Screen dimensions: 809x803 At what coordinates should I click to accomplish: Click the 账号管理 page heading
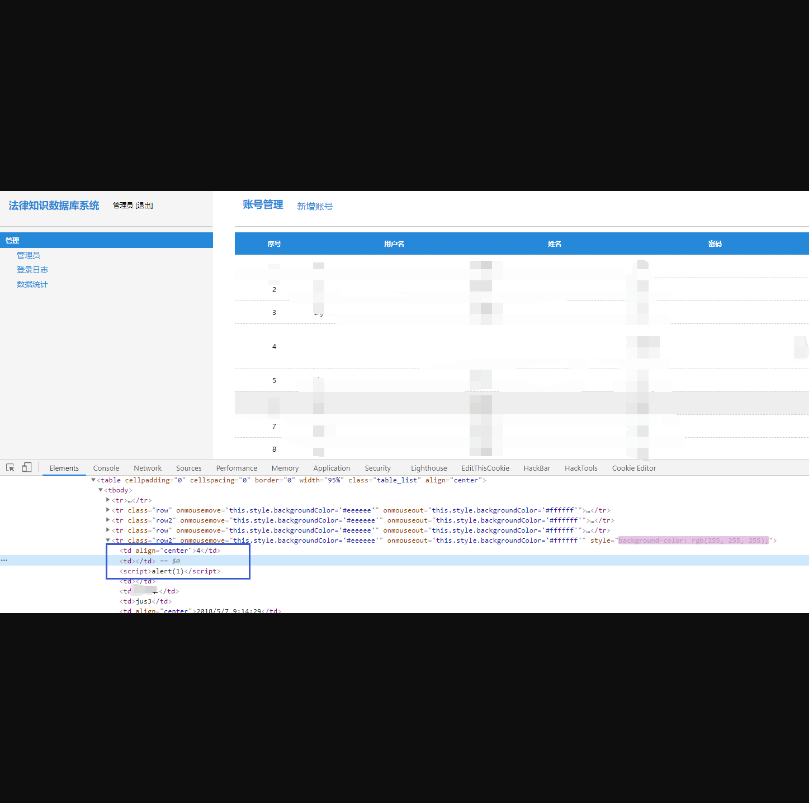(x=263, y=205)
